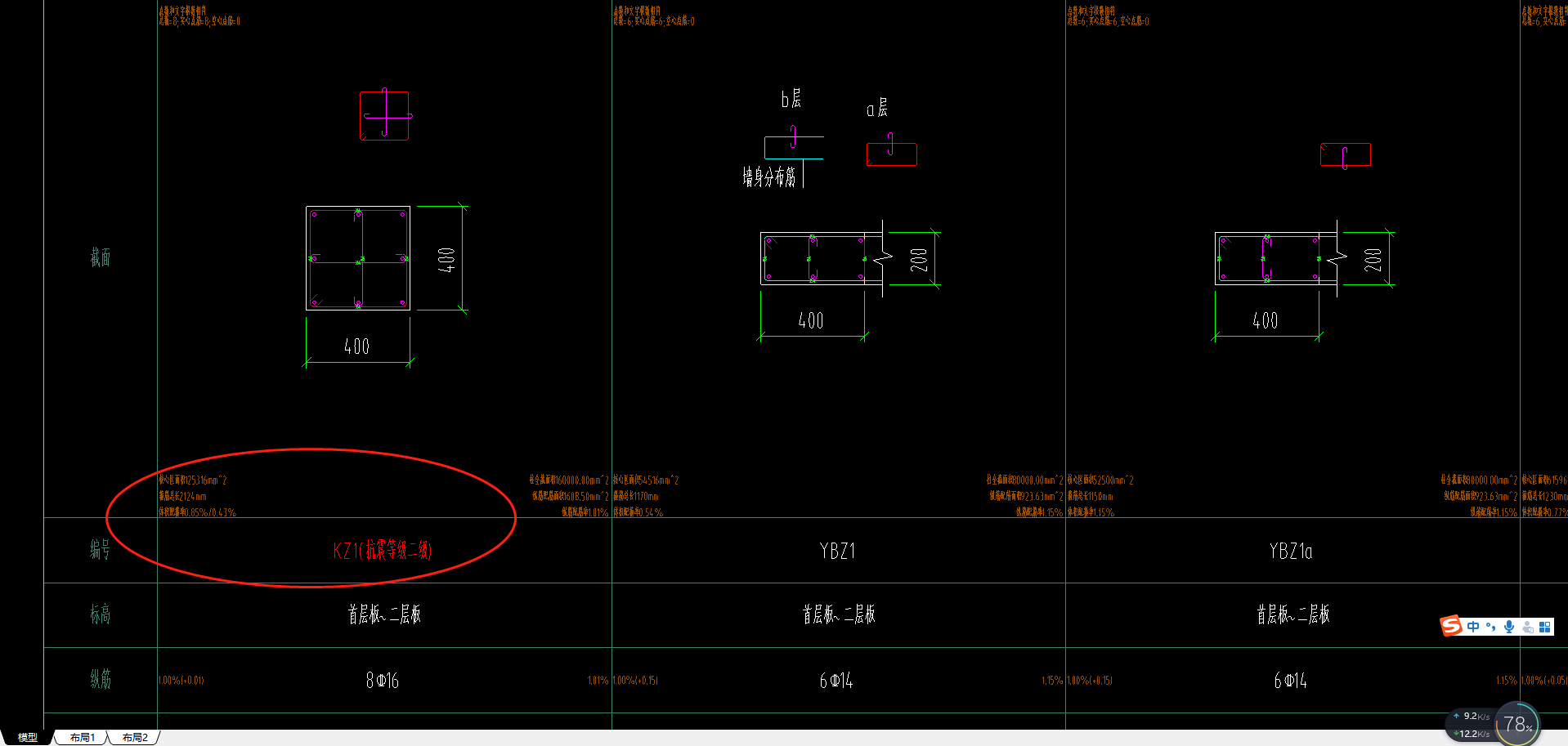Select 首层板~二层板 elevation text under KZ1
1568x746 pixels.
pyautogui.click(x=384, y=614)
